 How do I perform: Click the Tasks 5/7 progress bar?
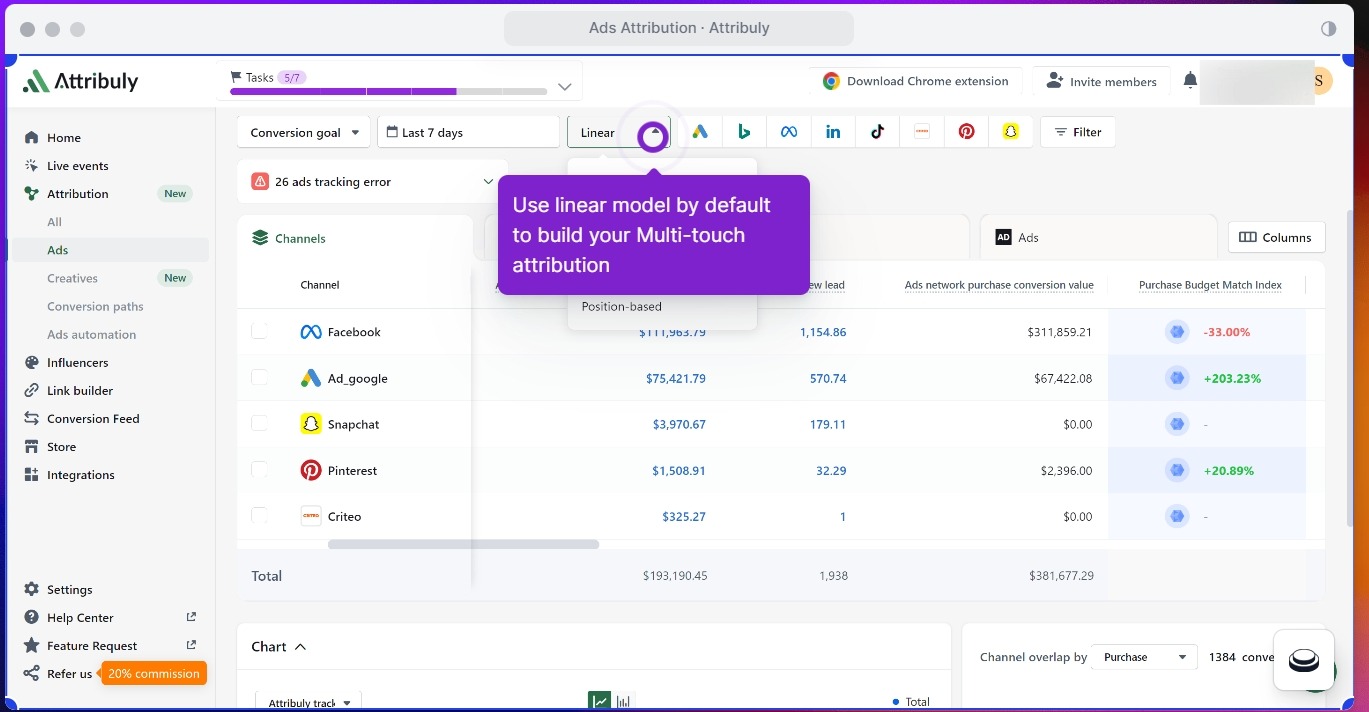click(387, 90)
